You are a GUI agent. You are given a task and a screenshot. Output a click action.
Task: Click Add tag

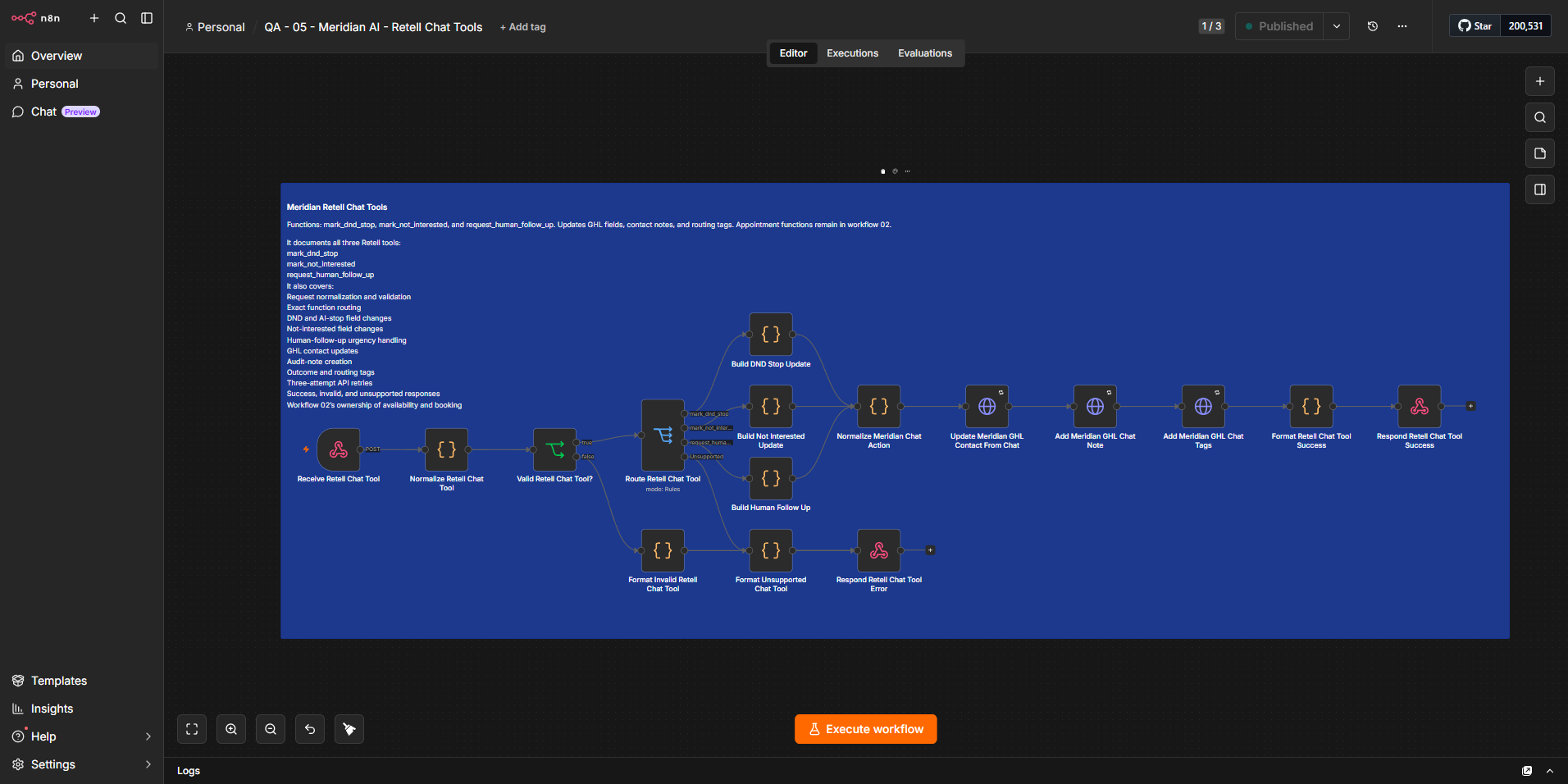[x=523, y=27]
